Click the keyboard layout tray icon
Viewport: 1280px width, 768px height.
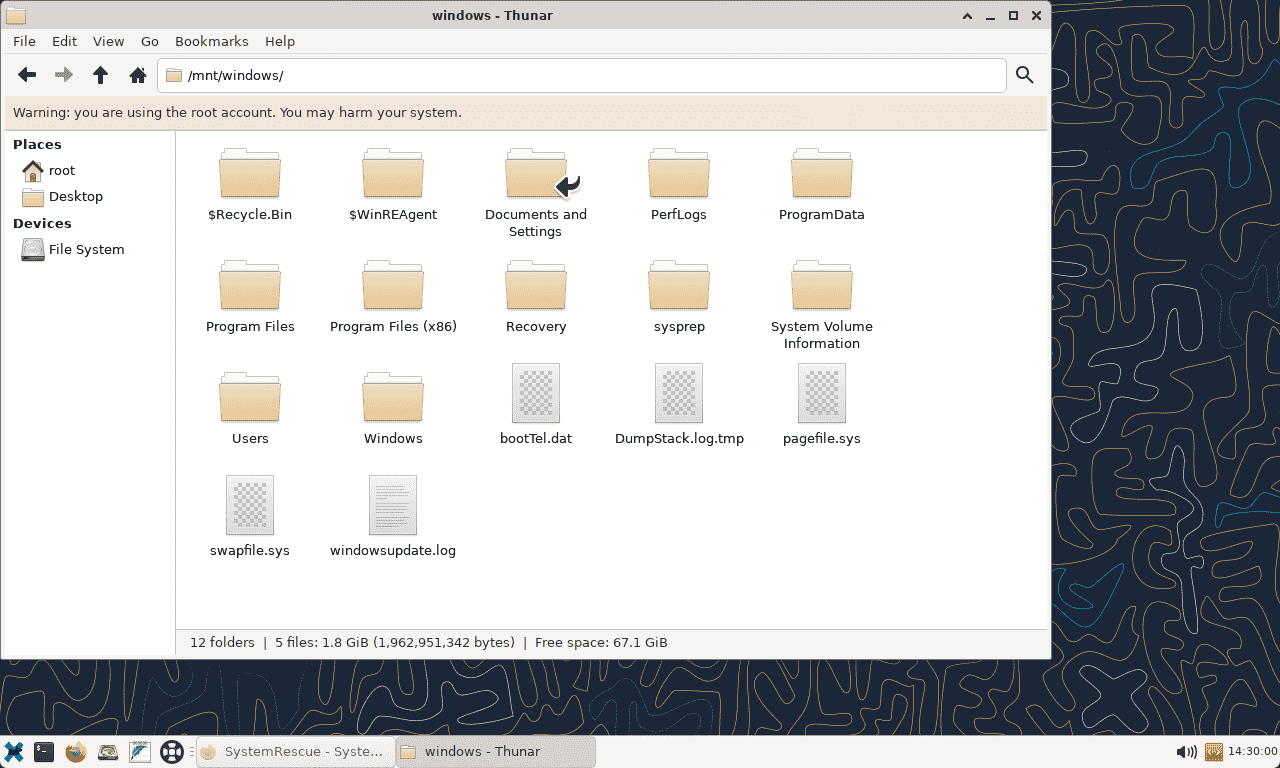click(1214, 752)
